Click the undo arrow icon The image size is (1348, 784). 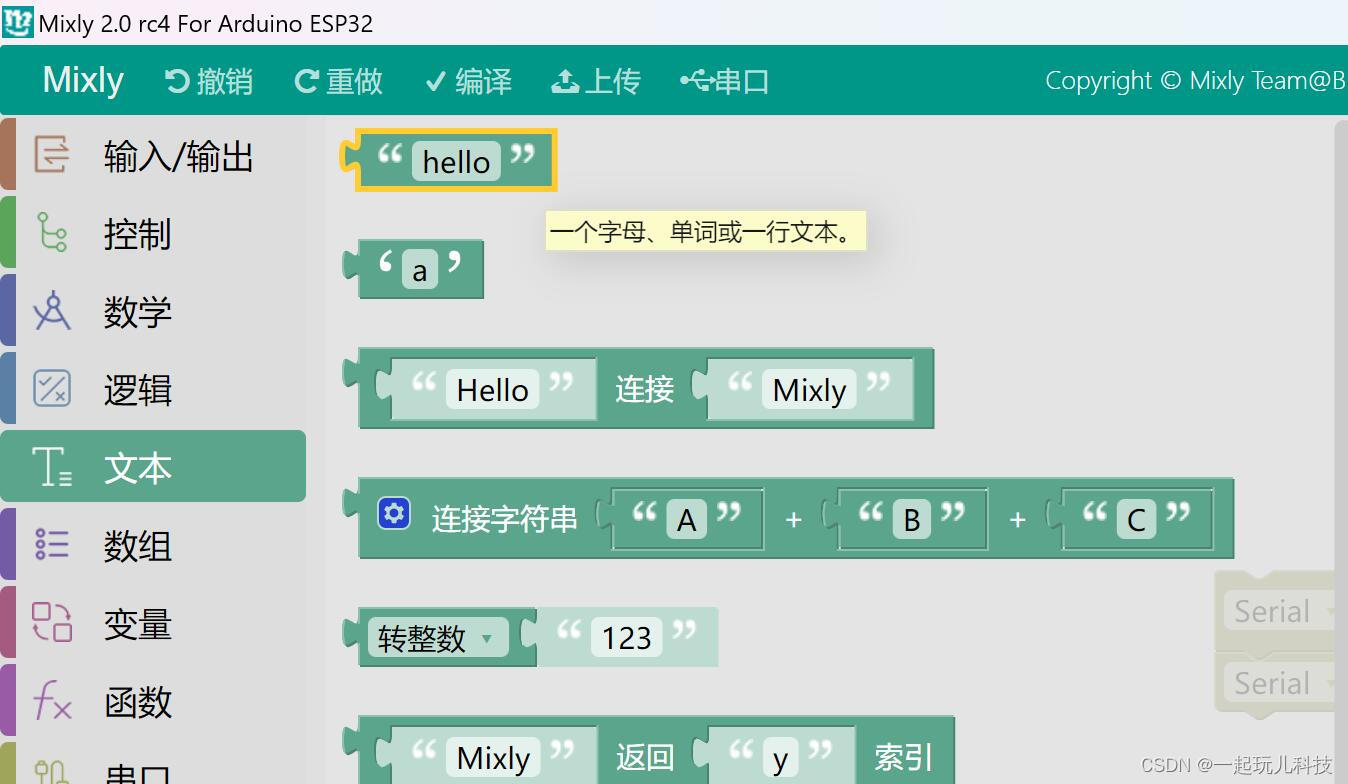(177, 81)
